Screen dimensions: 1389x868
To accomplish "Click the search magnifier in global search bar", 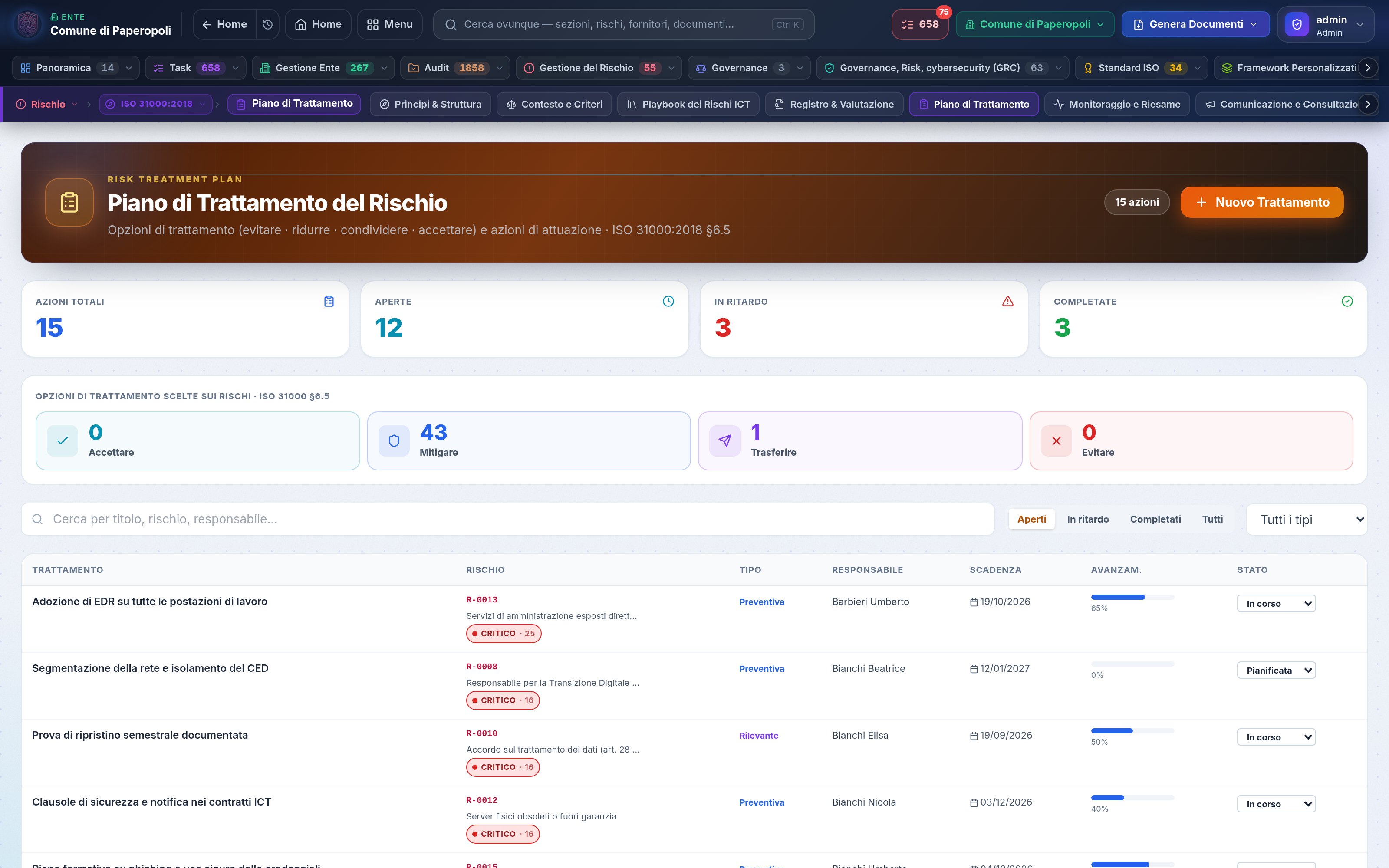I will [451, 24].
